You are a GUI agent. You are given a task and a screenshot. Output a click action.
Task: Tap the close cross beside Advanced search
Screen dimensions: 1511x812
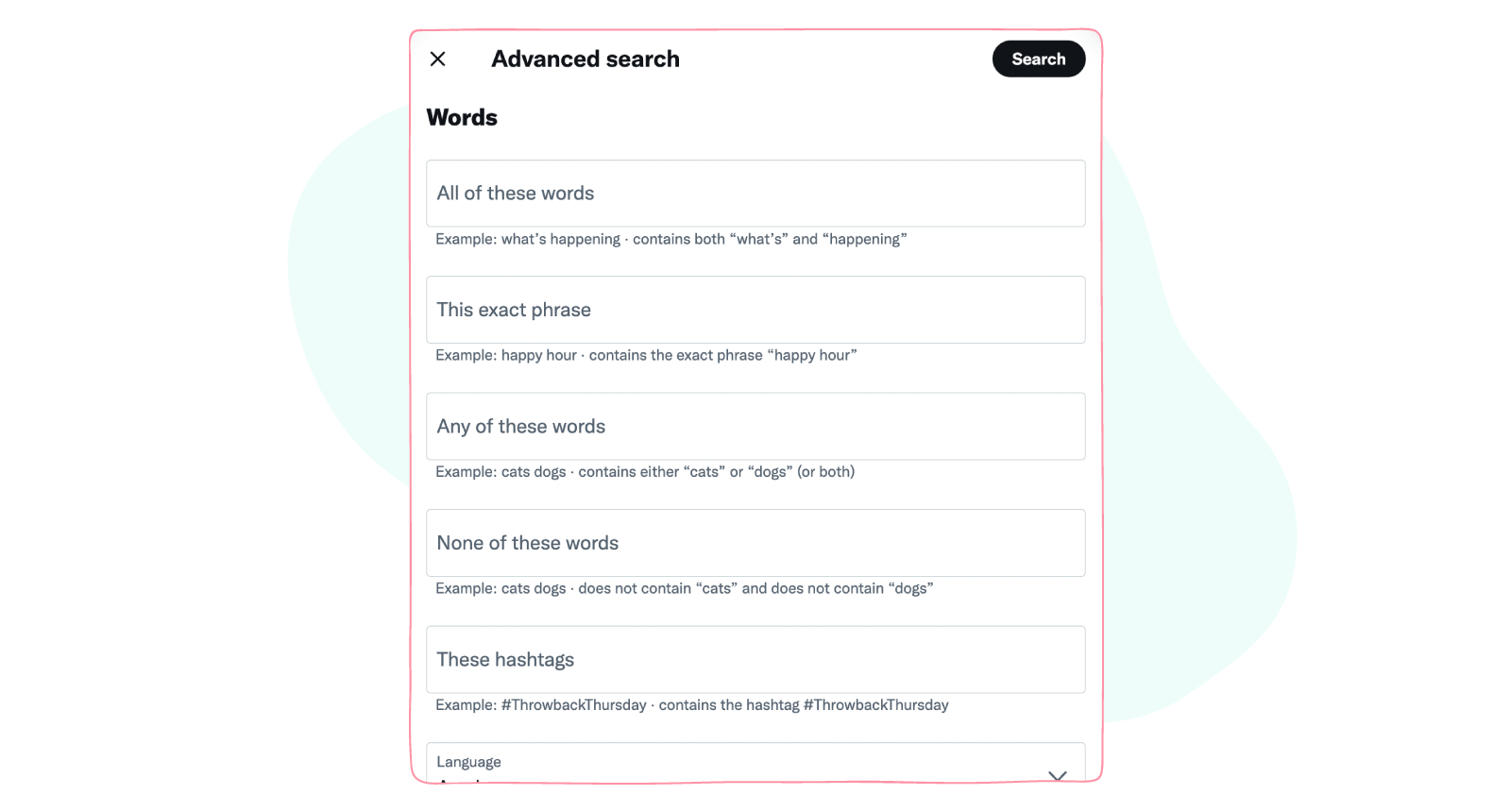pos(437,59)
